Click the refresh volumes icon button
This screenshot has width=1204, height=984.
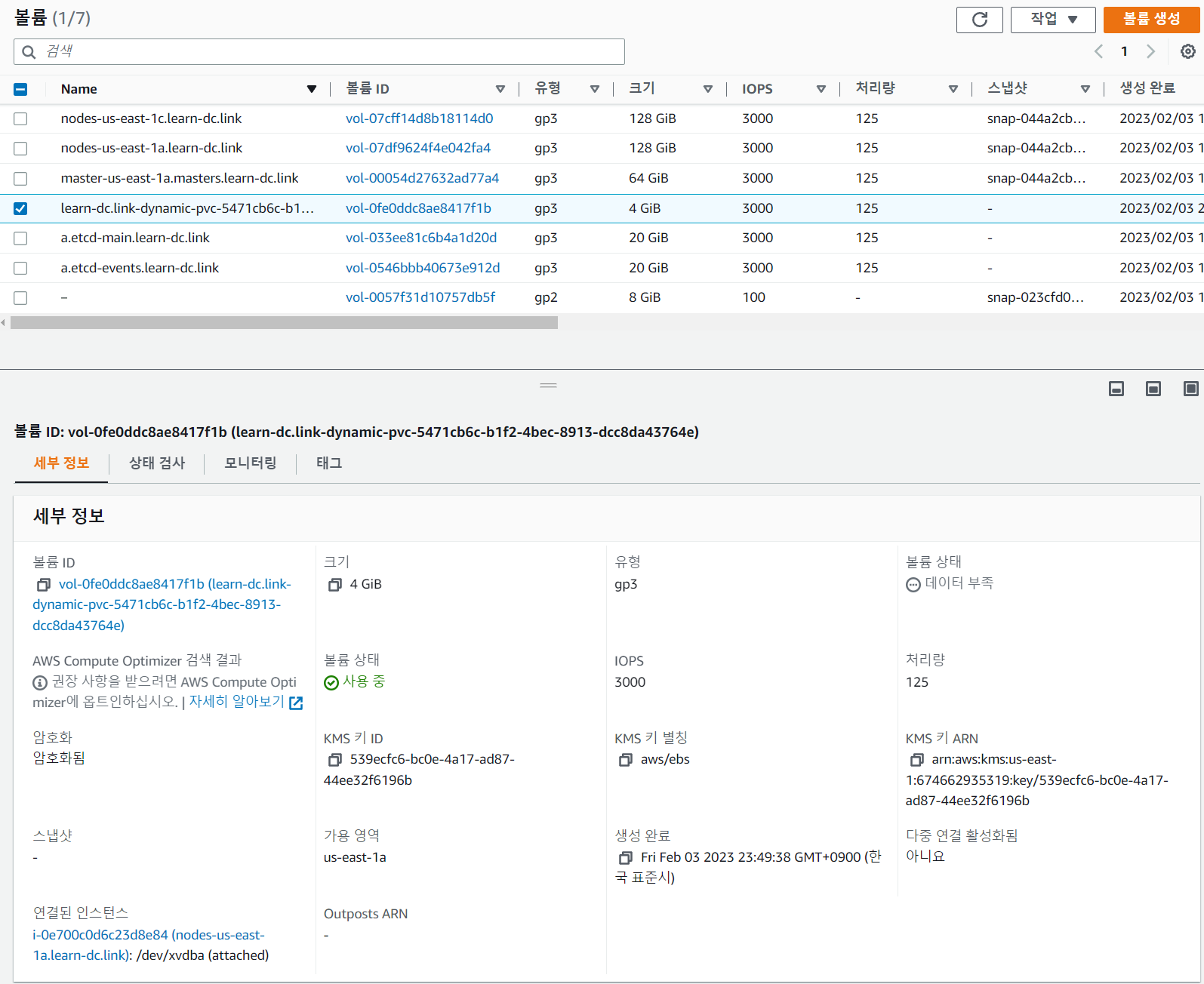[x=979, y=20]
